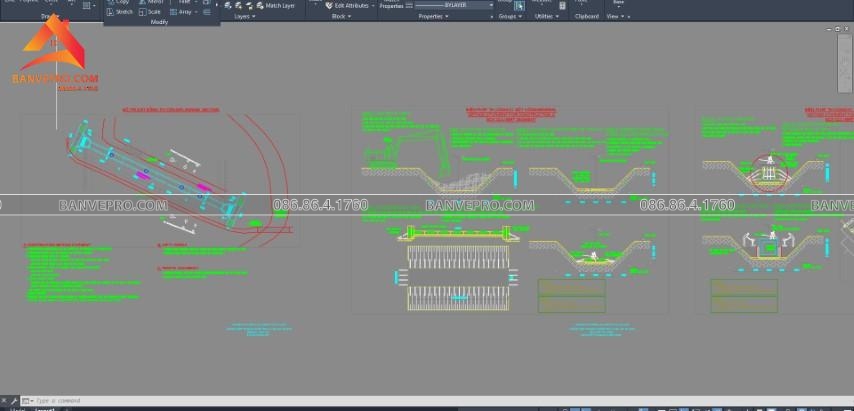Expand the Utilities panel title
Screen dimensions: 854x411
coord(545,16)
